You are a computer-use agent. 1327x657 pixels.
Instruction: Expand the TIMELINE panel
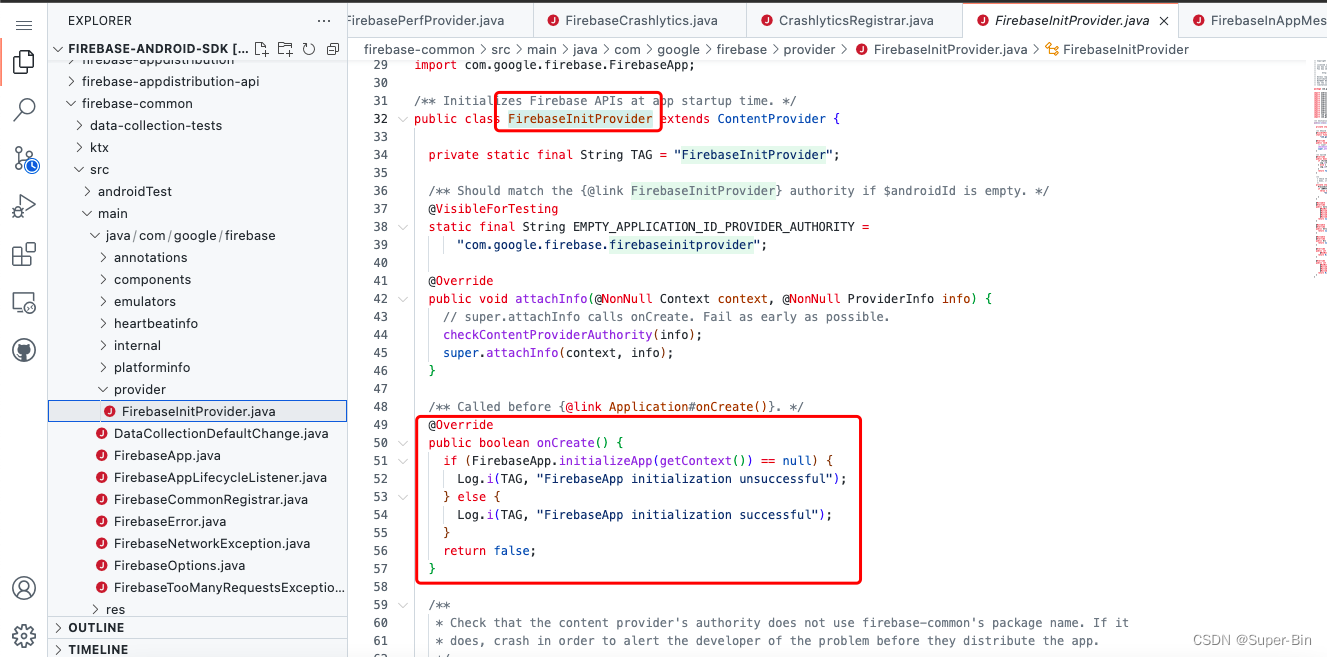(197, 649)
